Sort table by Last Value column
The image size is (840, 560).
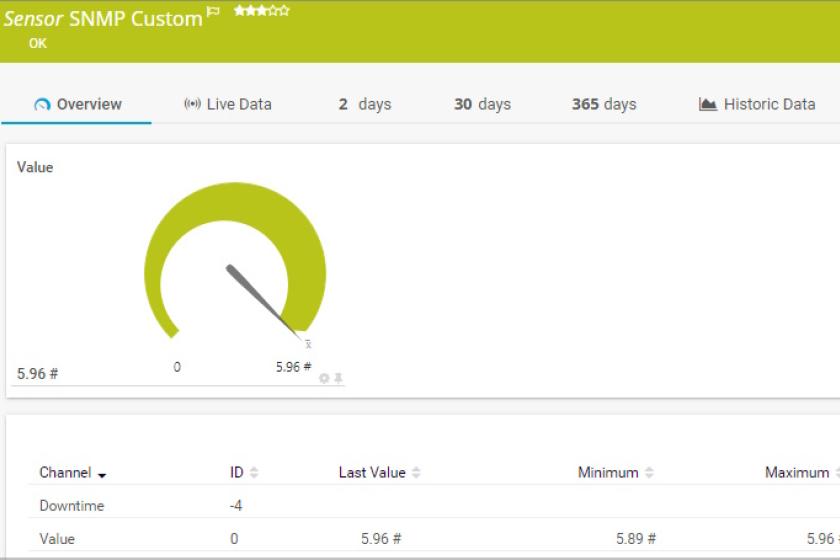coord(379,473)
